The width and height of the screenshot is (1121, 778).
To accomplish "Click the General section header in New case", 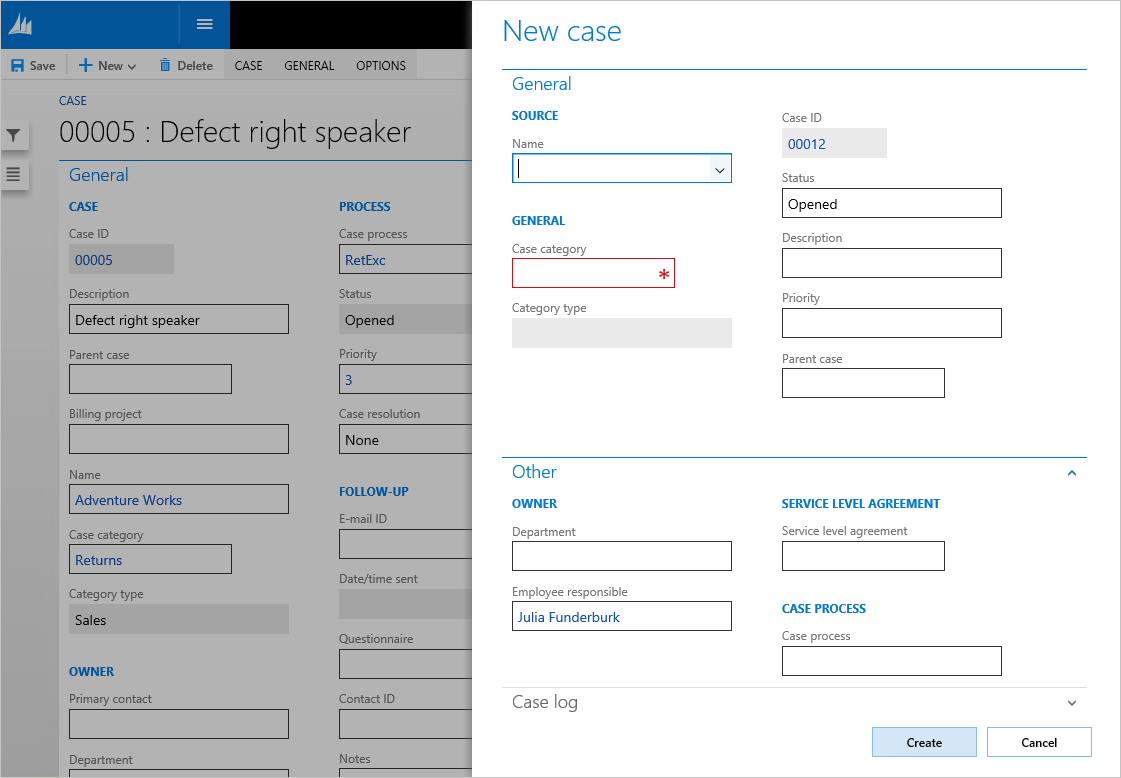I will [541, 84].
